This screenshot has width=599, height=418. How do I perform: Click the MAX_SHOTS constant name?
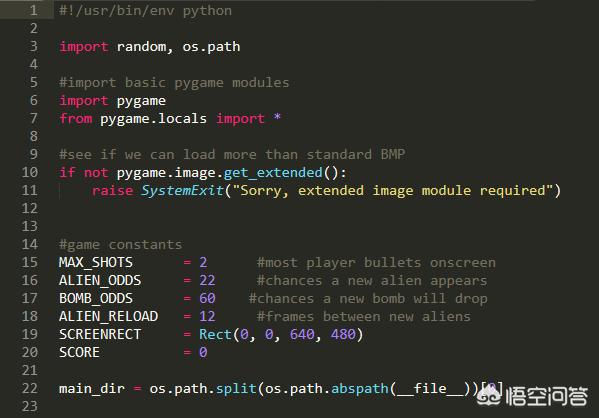pos(96,262)
